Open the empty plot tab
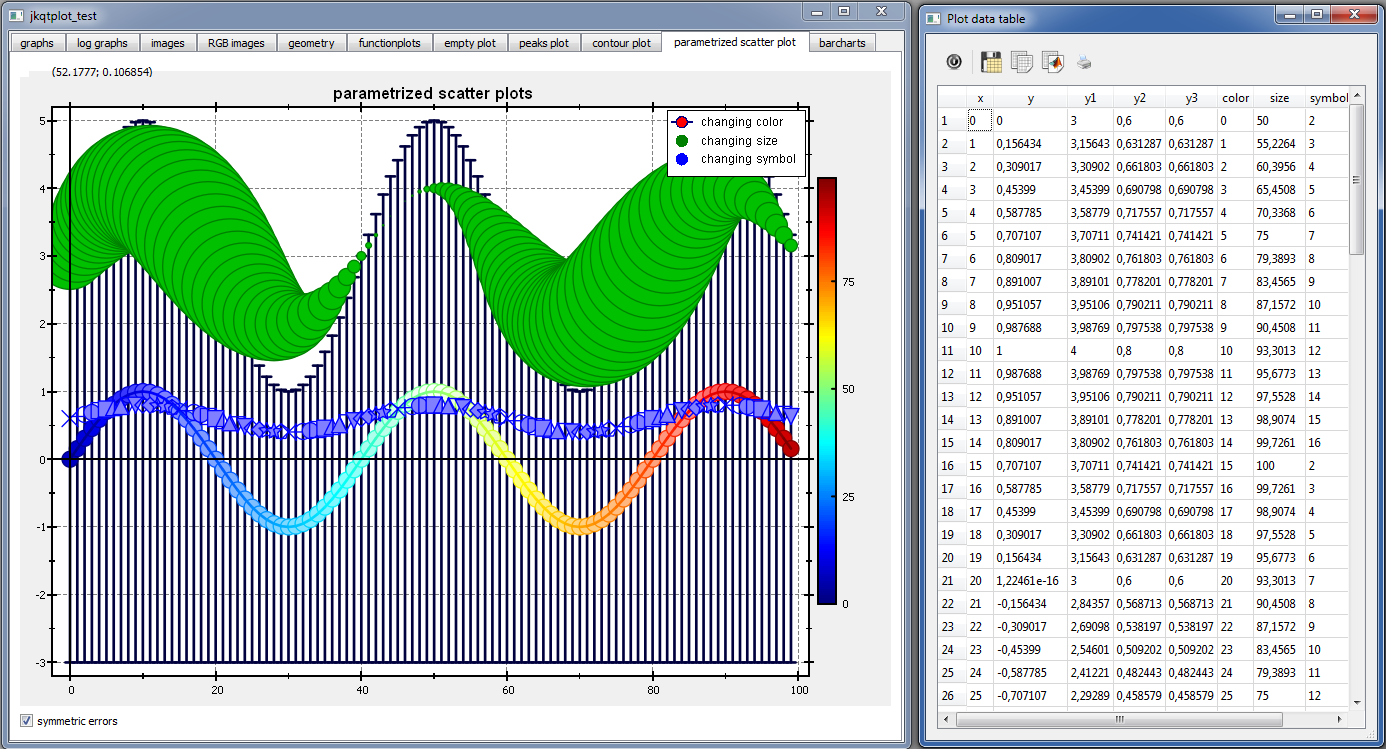 471,43
